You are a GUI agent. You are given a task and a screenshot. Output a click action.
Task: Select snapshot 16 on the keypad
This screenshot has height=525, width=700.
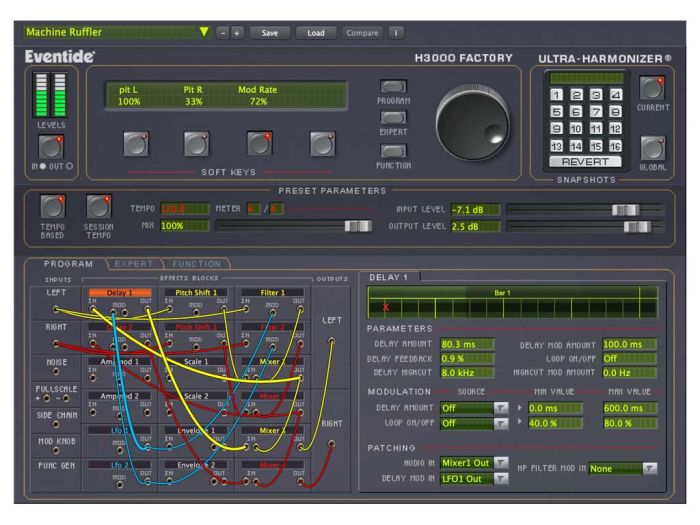click(616, 146)
